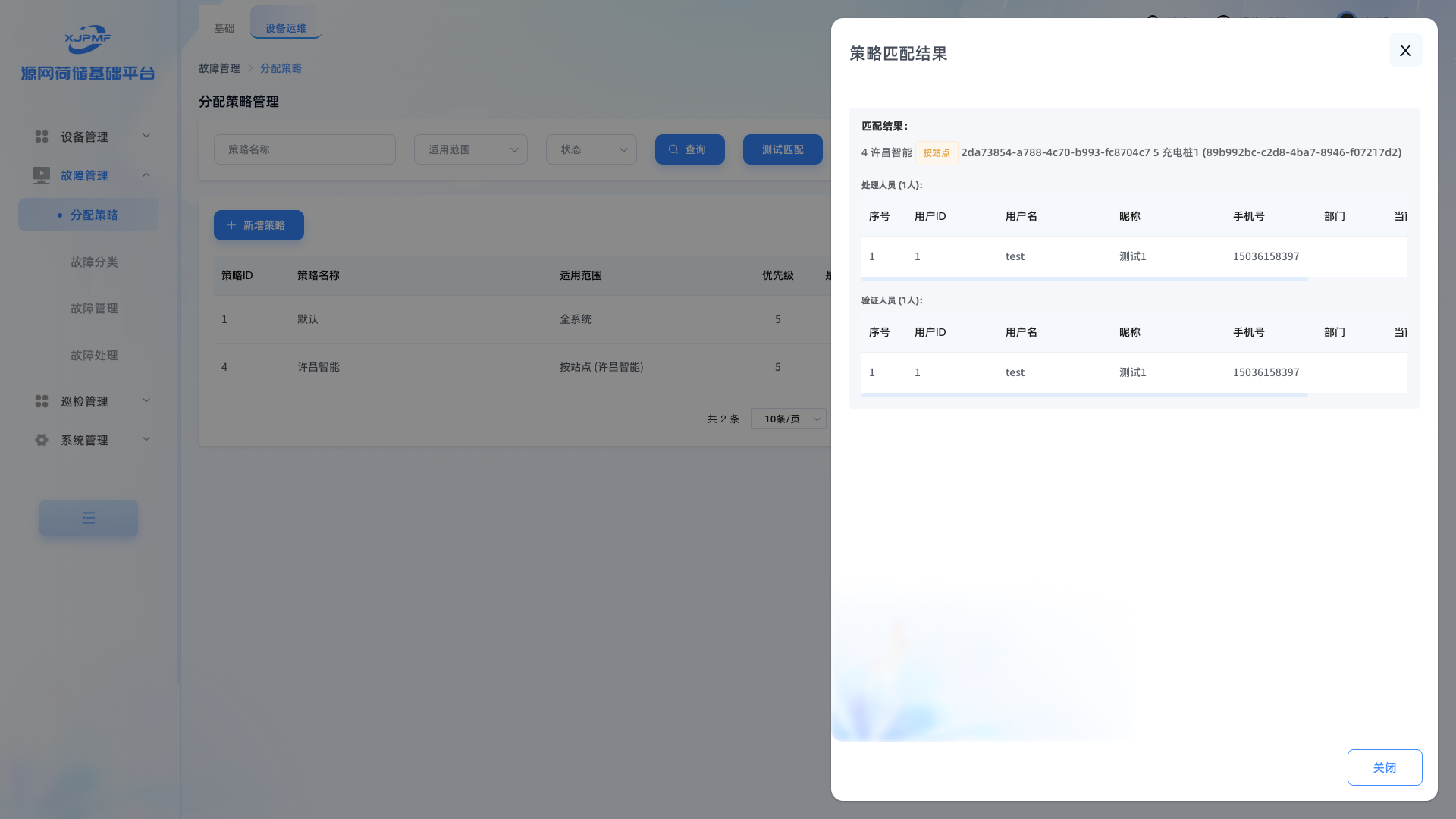Switch to the 基础 tab
The width and height of the screenshot is (1456, 819).
[224, 28]
